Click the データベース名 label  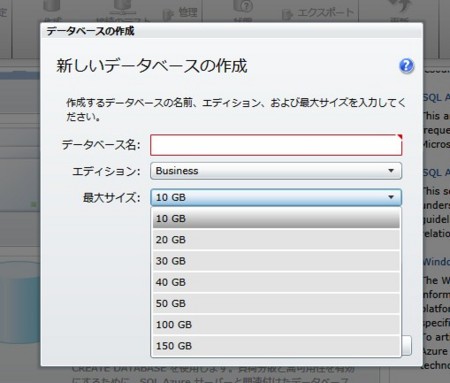click(x=101, y=145)
